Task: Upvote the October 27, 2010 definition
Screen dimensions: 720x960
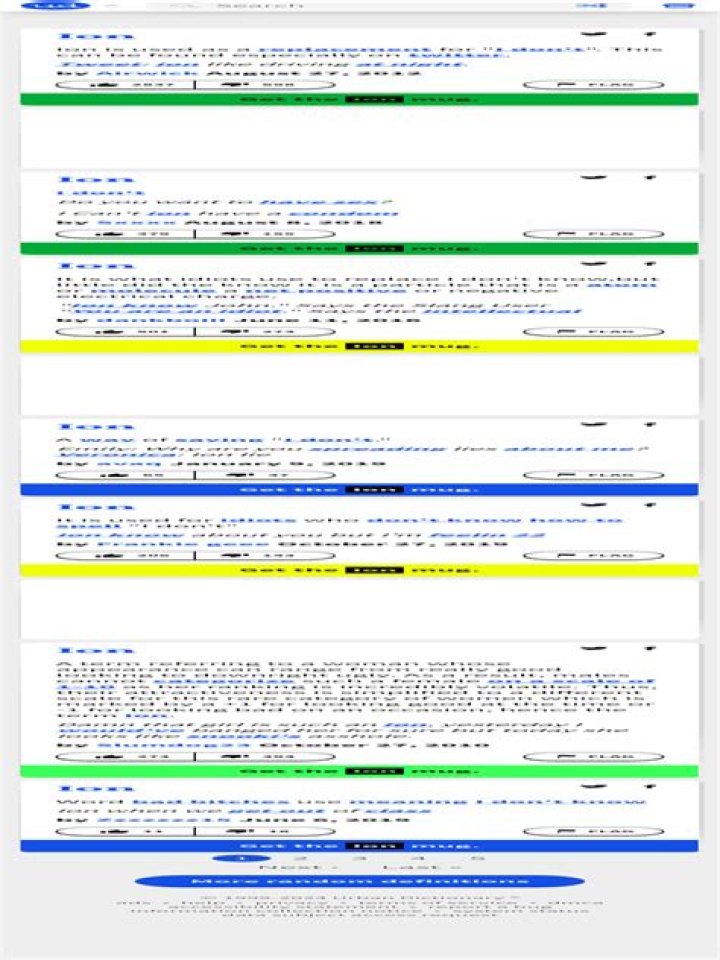Action: [x=126, y=757]
